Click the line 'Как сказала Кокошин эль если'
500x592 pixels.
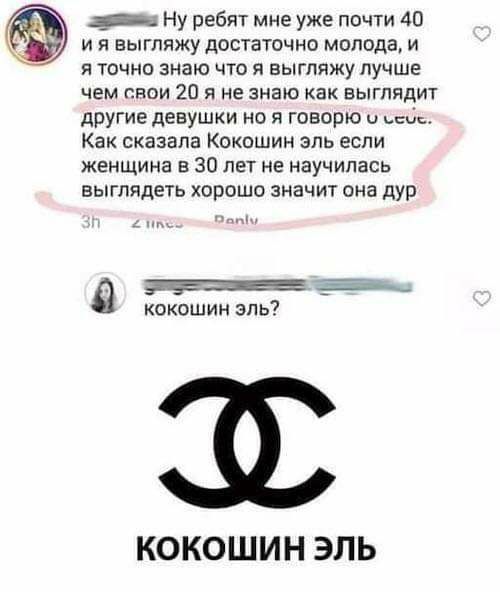point(233,142)
